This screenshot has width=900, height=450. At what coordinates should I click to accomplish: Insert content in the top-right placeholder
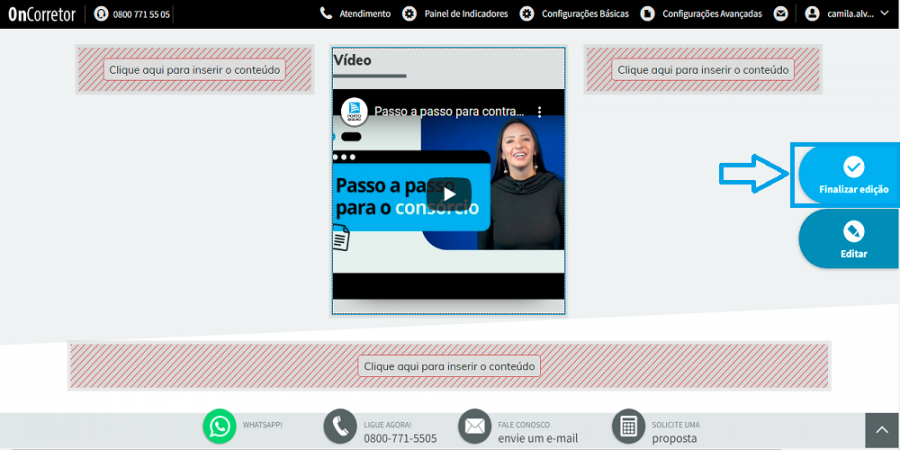703,70
